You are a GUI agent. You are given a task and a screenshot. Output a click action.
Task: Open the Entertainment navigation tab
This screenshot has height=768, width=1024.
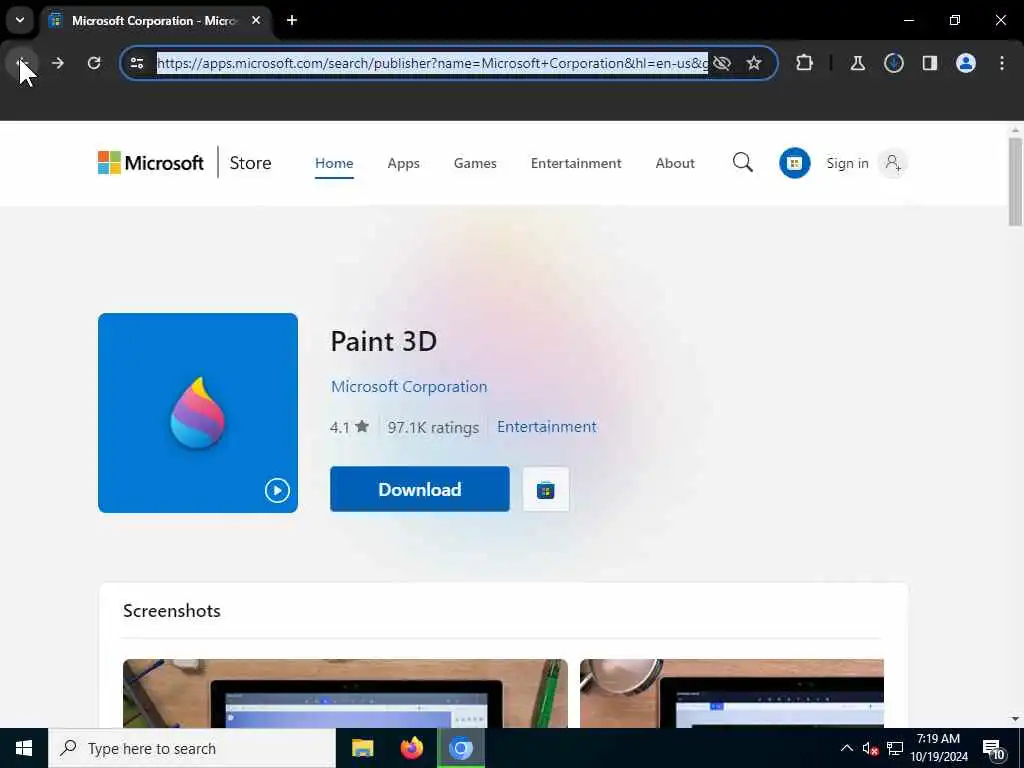[x=576, y=163]
